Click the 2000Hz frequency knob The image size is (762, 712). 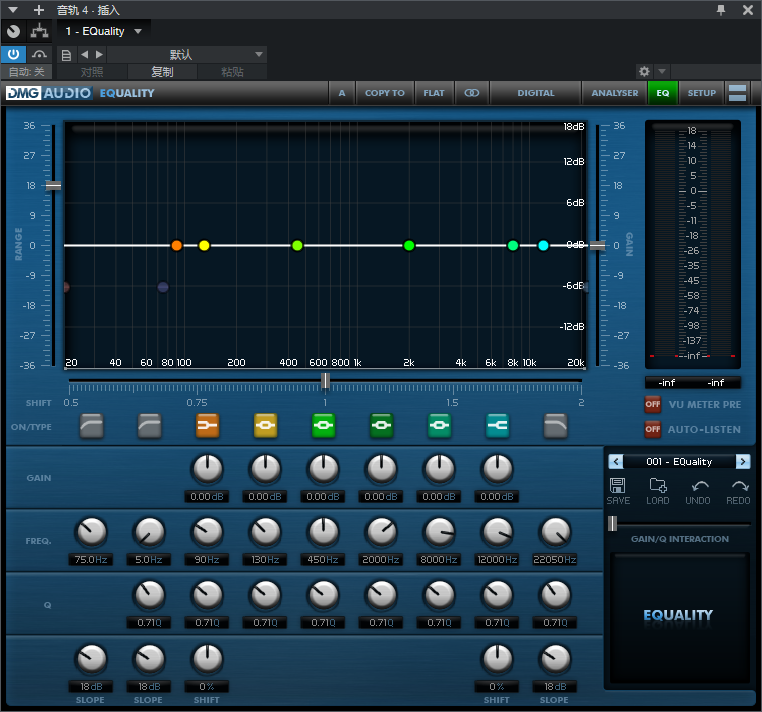tap(381, 532)
